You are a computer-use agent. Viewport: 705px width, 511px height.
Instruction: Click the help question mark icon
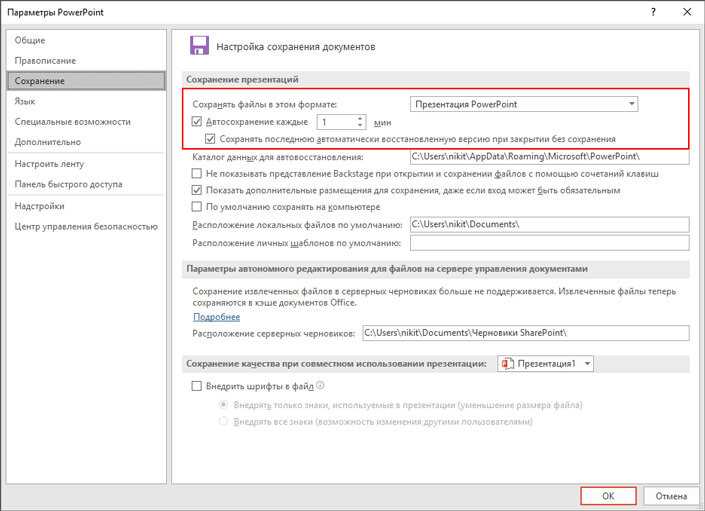click(653, 12)
